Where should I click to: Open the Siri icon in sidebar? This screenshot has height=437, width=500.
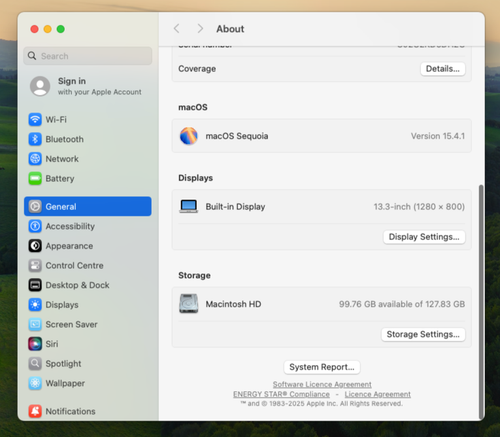pyautogui.click(x=35, y=344)
